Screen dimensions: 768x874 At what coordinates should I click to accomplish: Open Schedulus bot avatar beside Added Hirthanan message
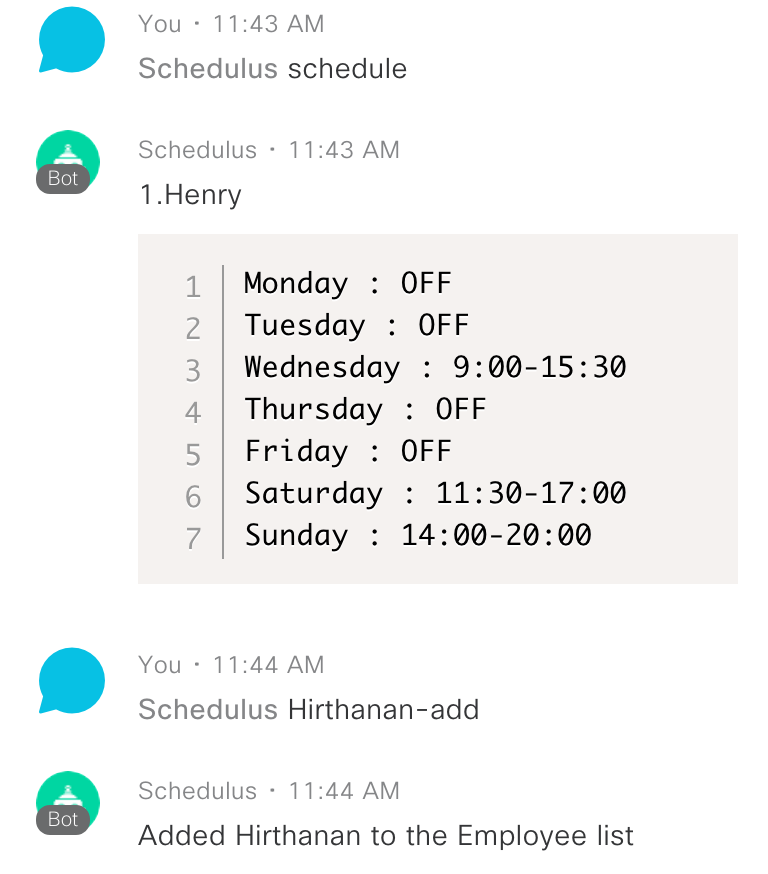68,803
